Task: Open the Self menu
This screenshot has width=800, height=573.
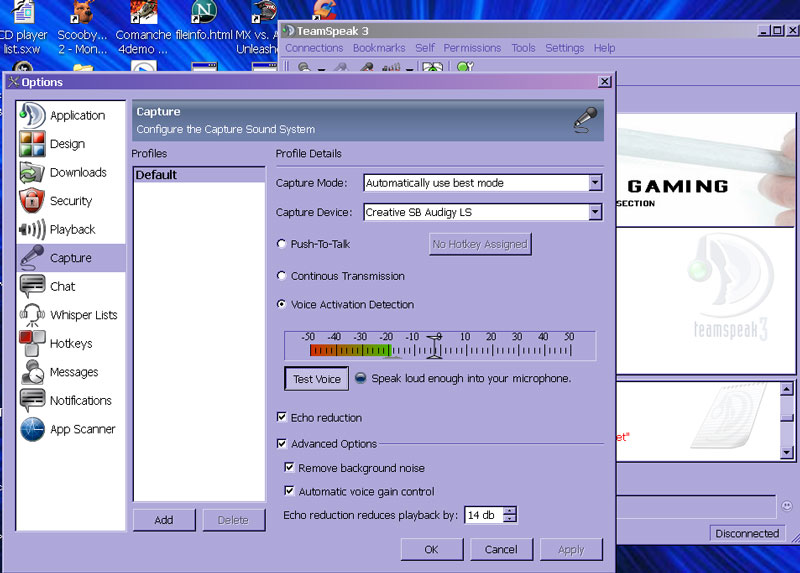Action: click(424, 48)
